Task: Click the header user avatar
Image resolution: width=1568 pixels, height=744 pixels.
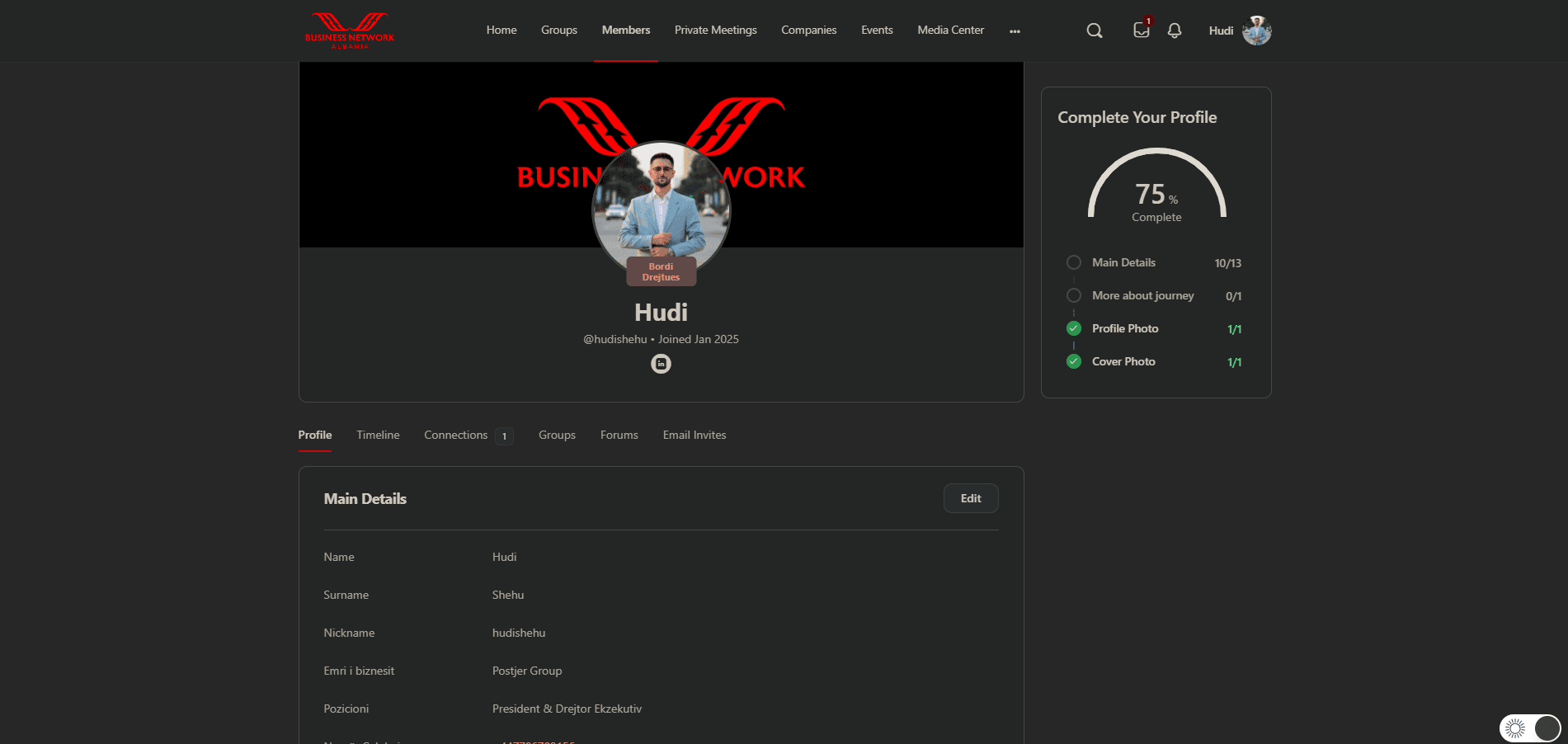Action: 1257,31
